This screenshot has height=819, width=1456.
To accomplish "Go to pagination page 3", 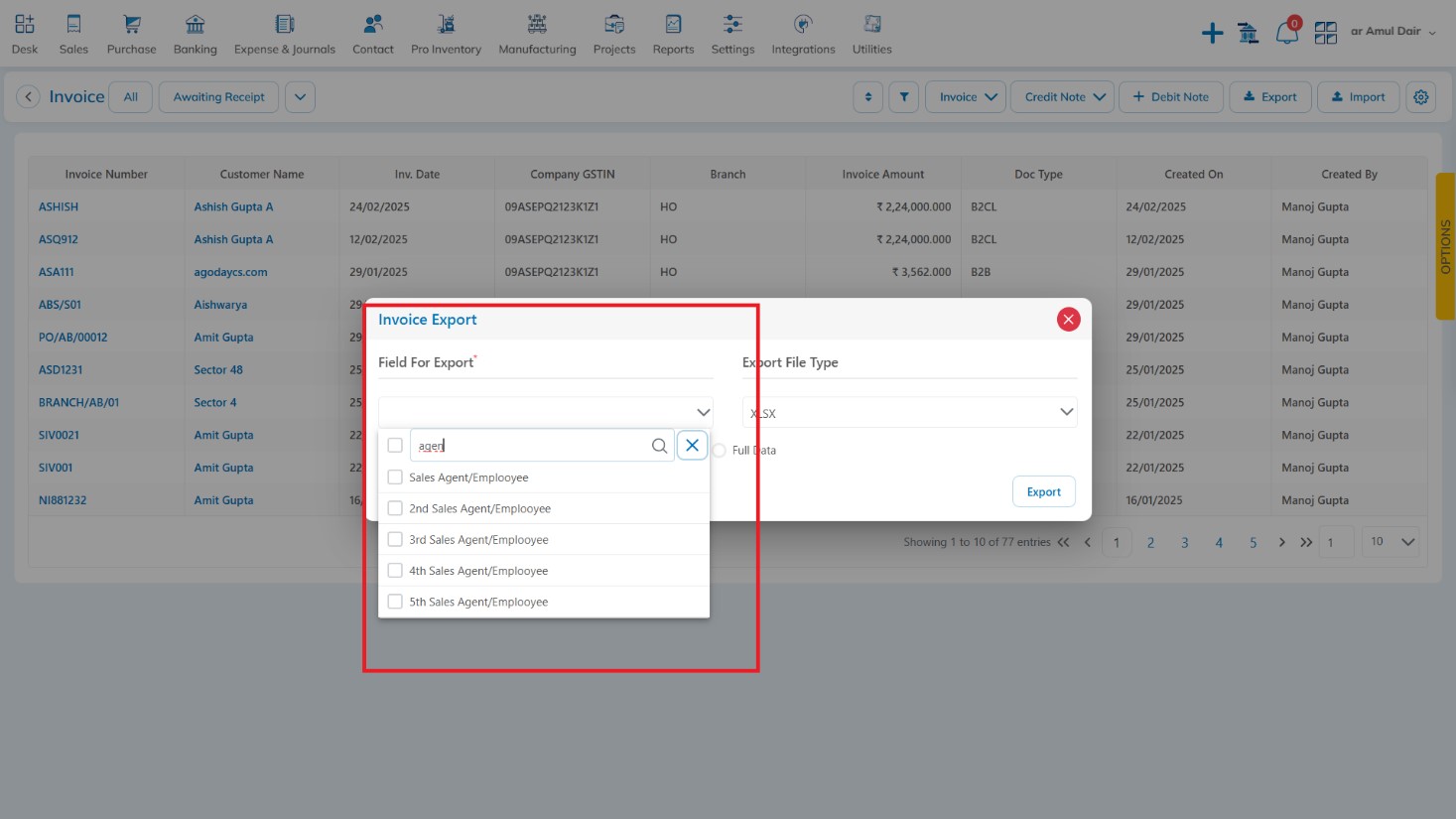I will click(x=1184, y=543).
